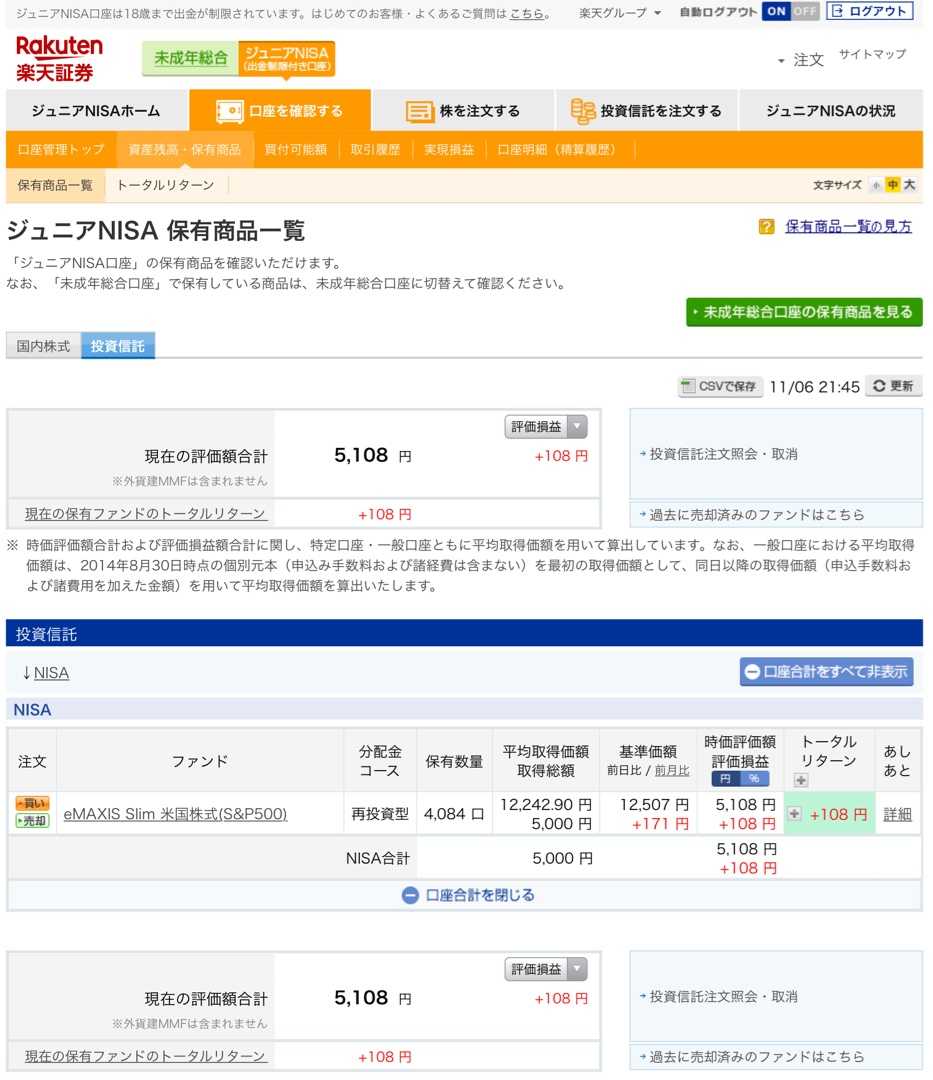Collapse with 口座合計を閉じる
The height and width of the screenshot is (1080, 933).
click(468, 895)
